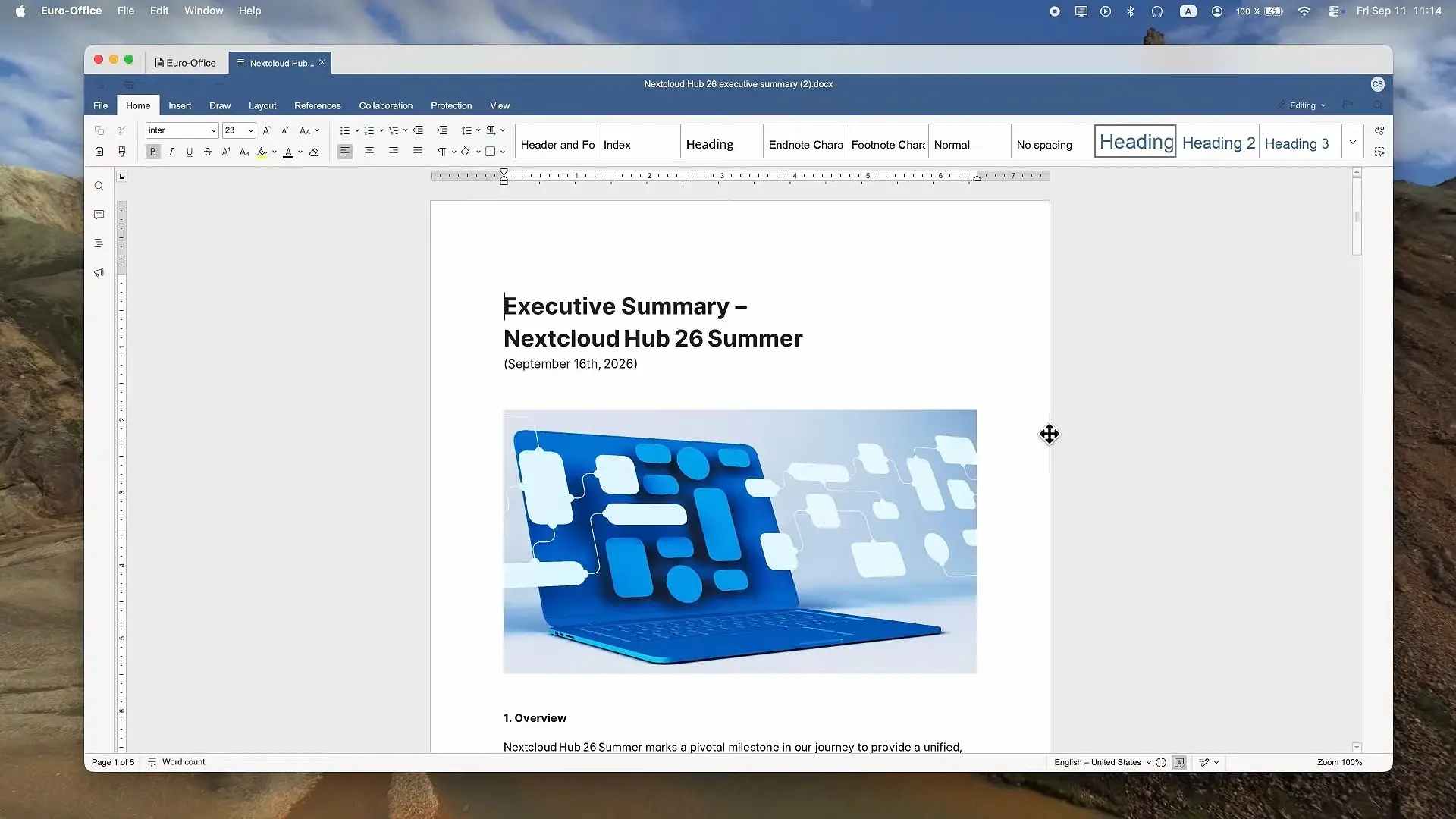Toggle Italic formatting
Screen dimensions: 1456x819
171,152
